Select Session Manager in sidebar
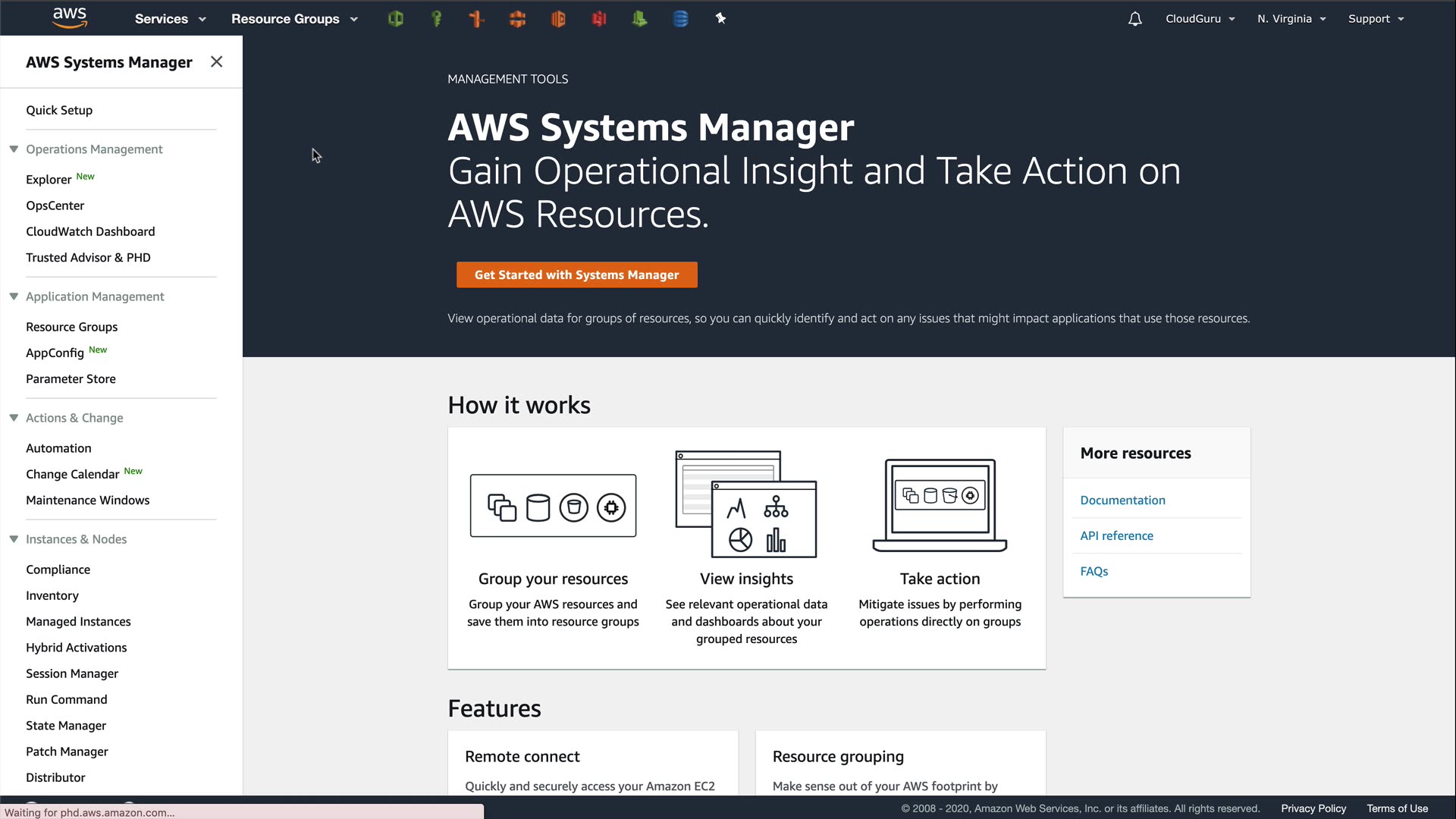This screenshot has width=1456, height=819. point(72,673)
